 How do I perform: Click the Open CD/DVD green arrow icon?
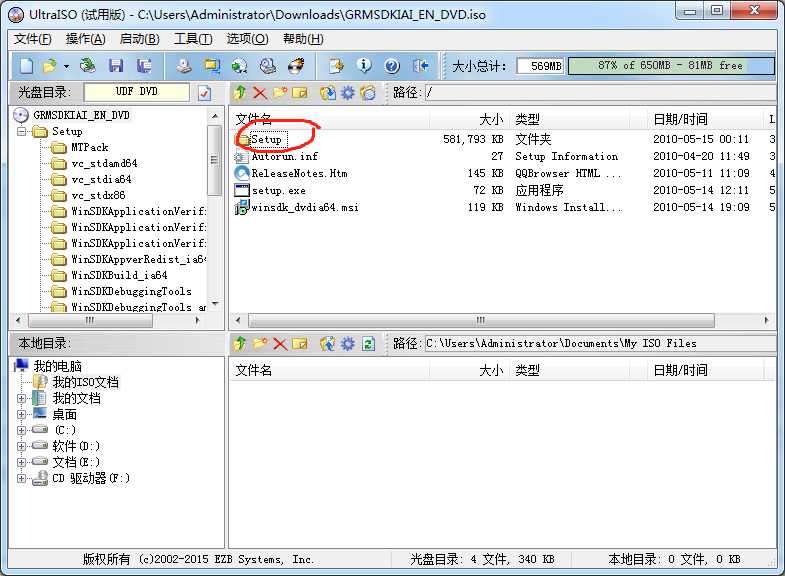pyautogui.click(x=88, y=66)
